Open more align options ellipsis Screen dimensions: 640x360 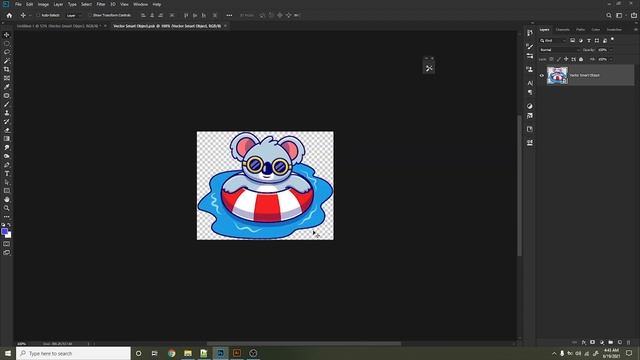point(229,16)
